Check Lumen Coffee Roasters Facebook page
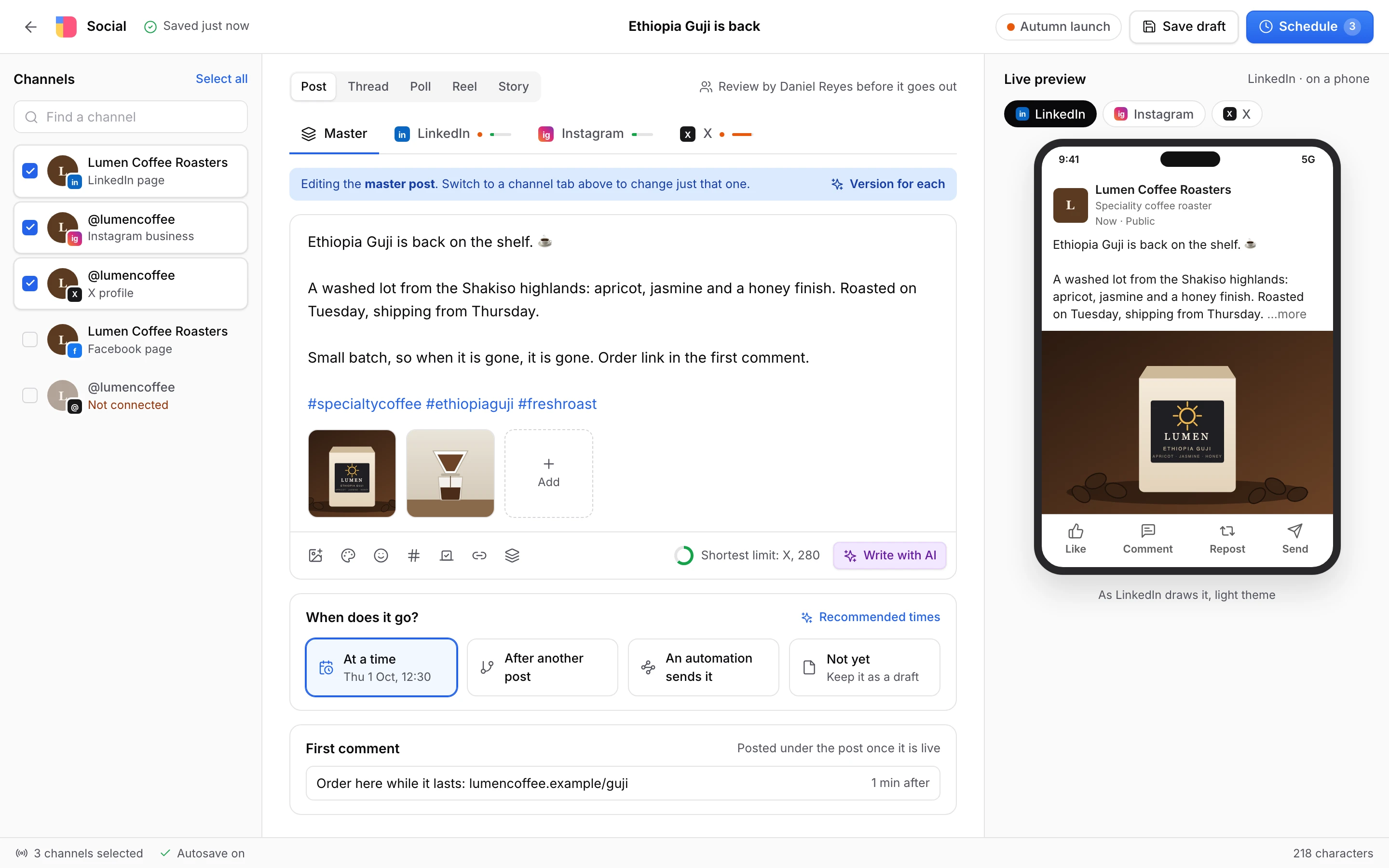This screenshot has height=868, width=1389. (x=30, y=340)
